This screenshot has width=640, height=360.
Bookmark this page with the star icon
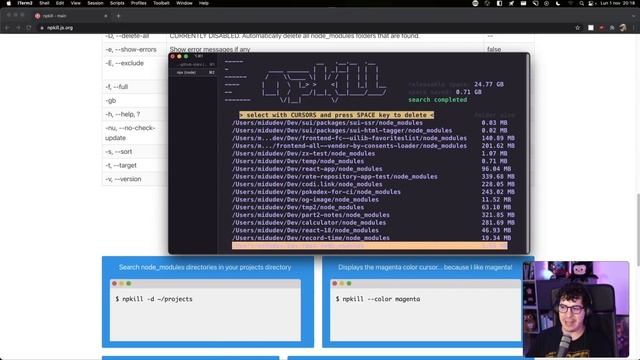[578, 28]
